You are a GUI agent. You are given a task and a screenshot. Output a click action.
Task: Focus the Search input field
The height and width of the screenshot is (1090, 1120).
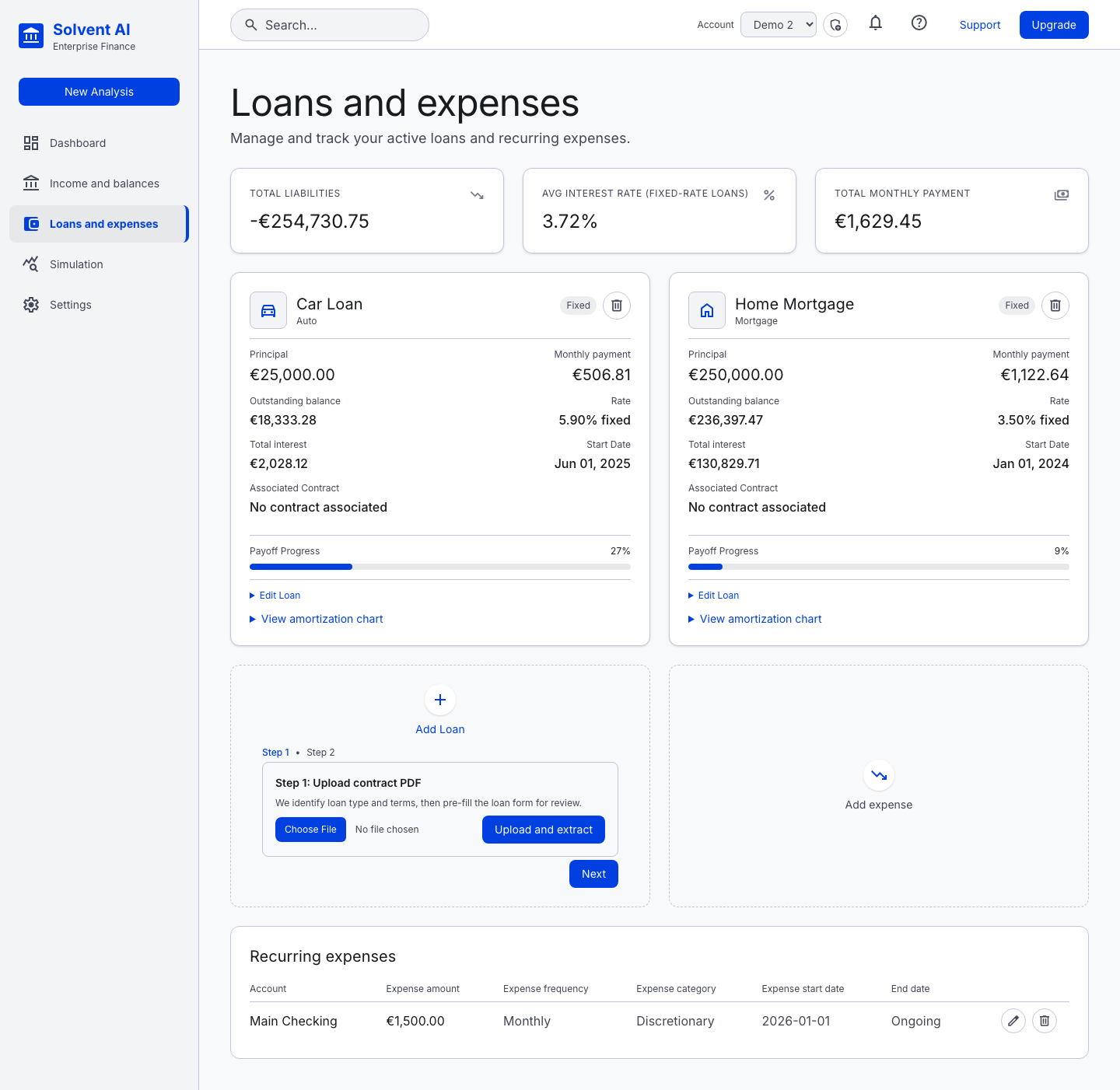coord(330,25)
